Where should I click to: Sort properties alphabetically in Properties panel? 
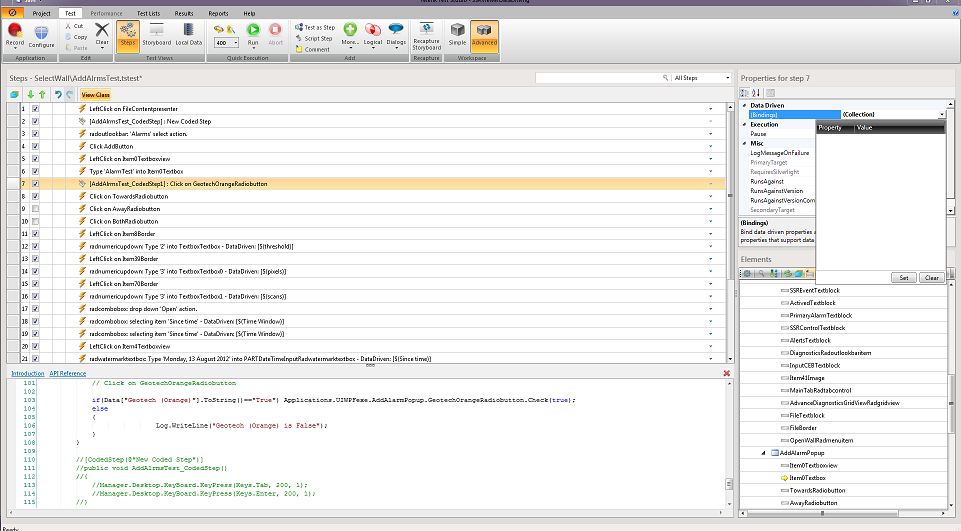[x=755, y=93]
